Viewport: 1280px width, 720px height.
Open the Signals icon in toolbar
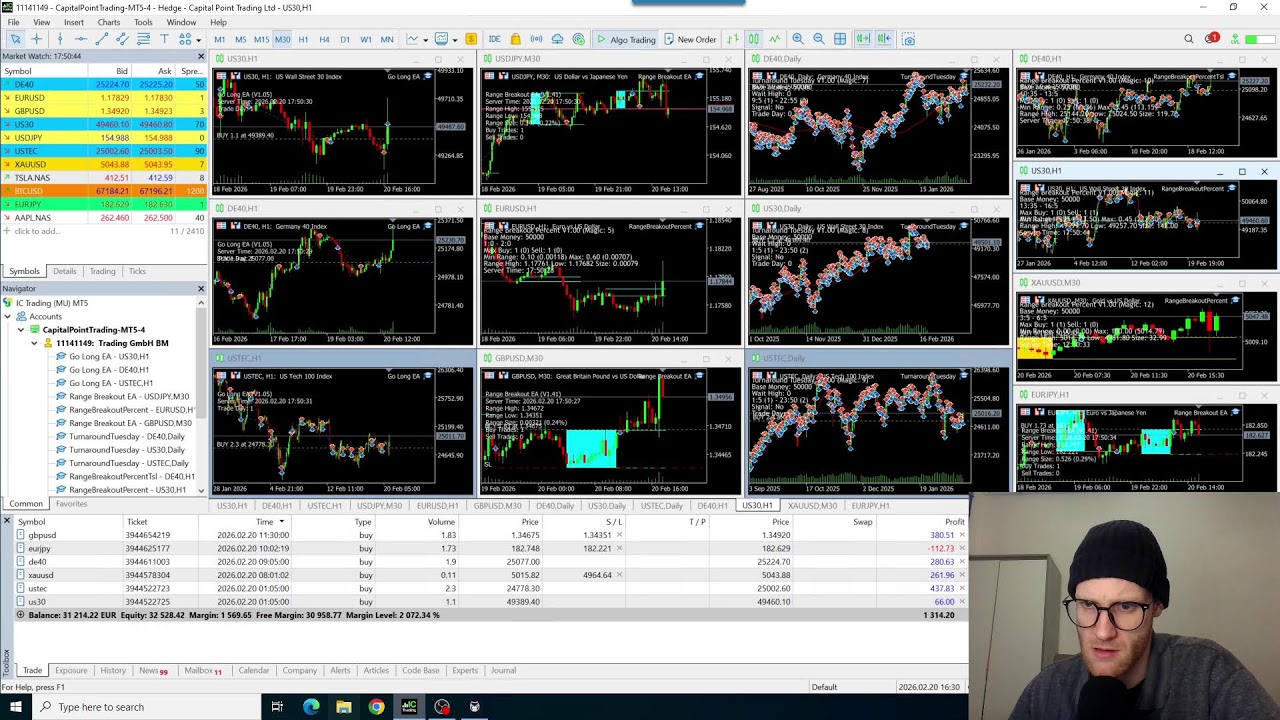(536, 39)
